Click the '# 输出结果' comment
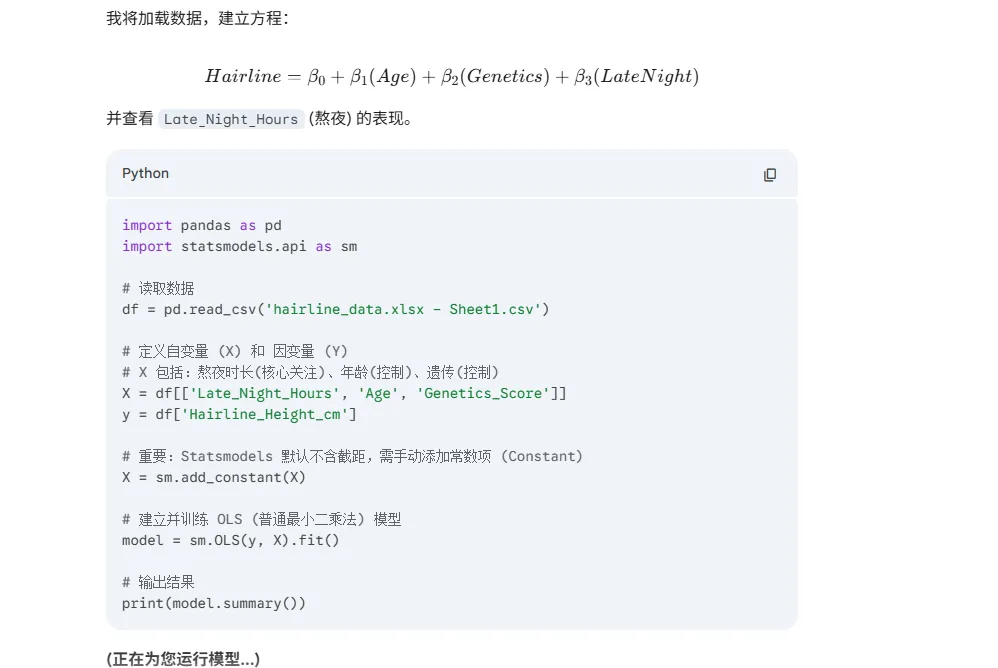Image resolution: width=998 pixels, height=668 pixels. pyautogui.click(x=158, y=582)
